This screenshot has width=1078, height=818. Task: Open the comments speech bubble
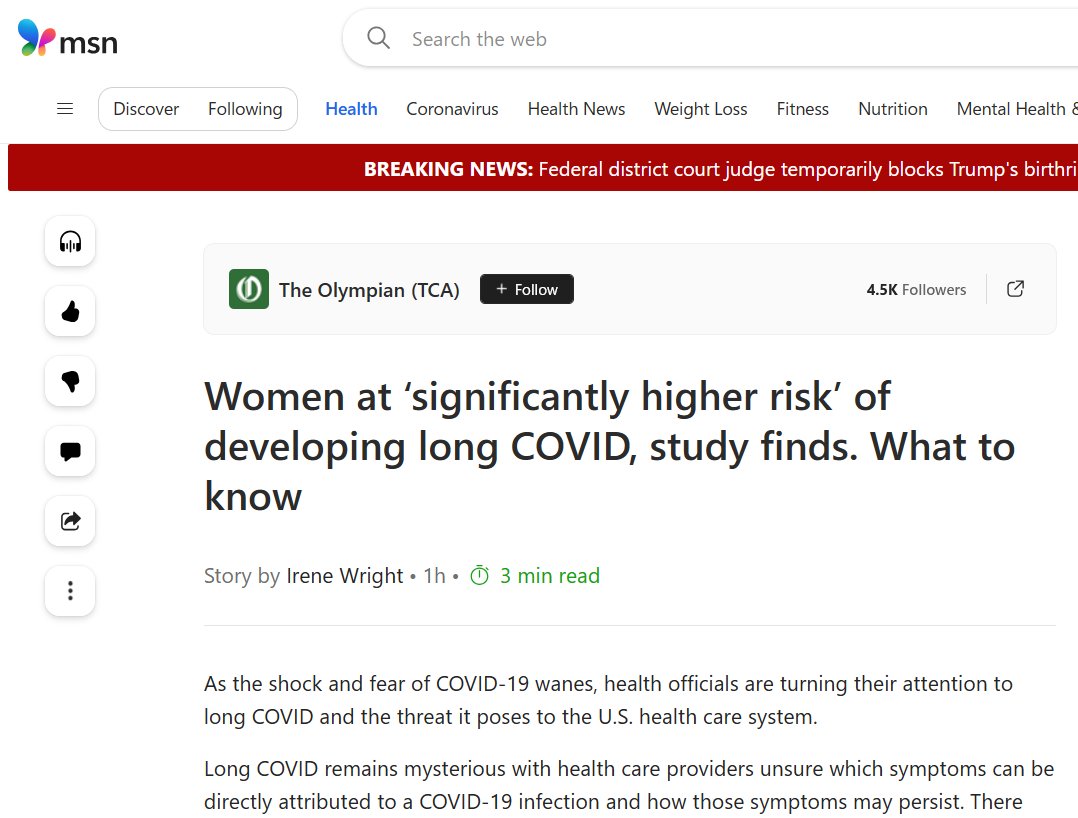[x=70, y=451]
